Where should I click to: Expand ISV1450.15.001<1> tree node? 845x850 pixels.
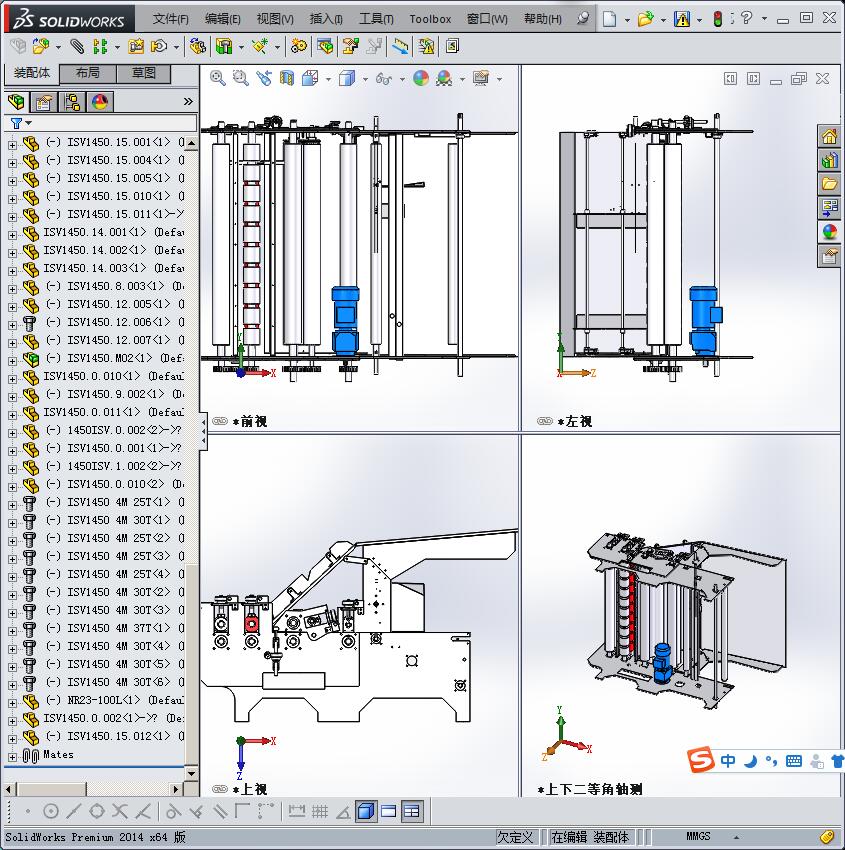12,145
